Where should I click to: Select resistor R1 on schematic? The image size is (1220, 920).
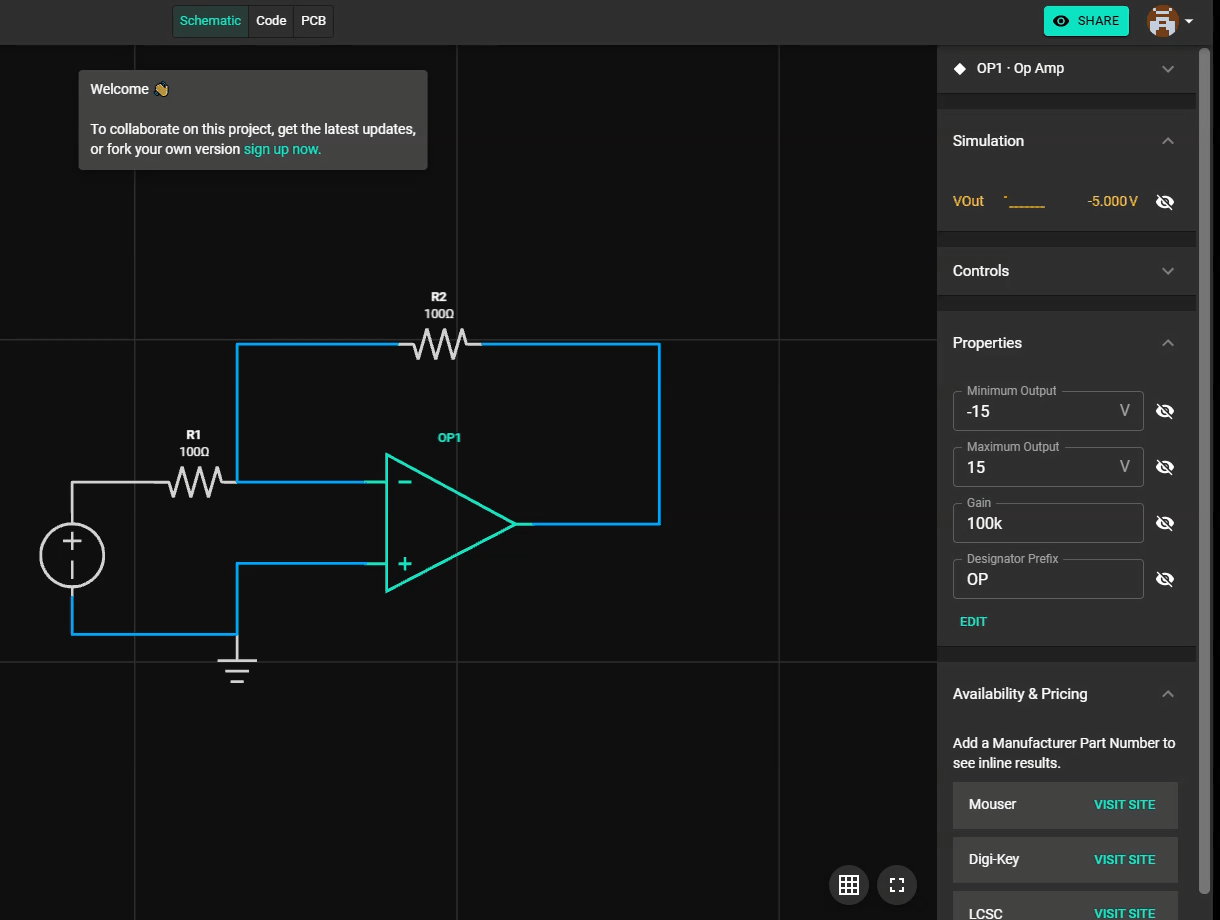195,482
